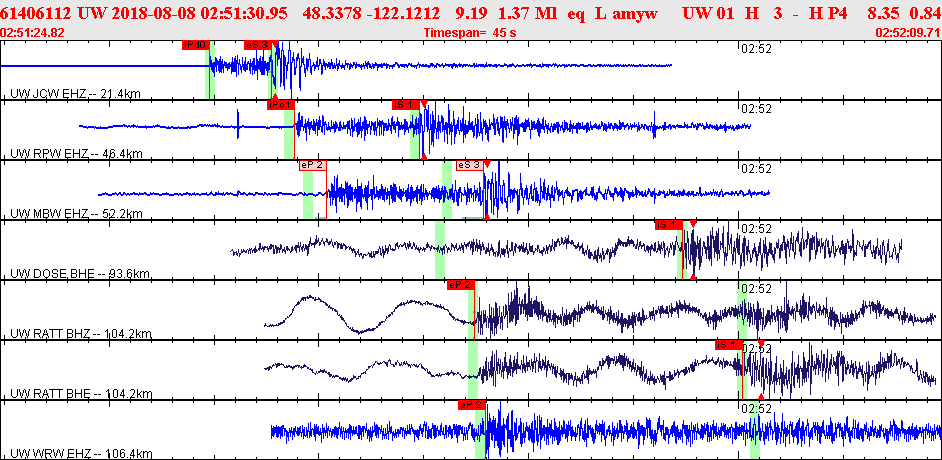Viewport: 942px width, 460px height.
Task: Click the 02:52 time tick on JCW trace
Action: tap(756, 49)
